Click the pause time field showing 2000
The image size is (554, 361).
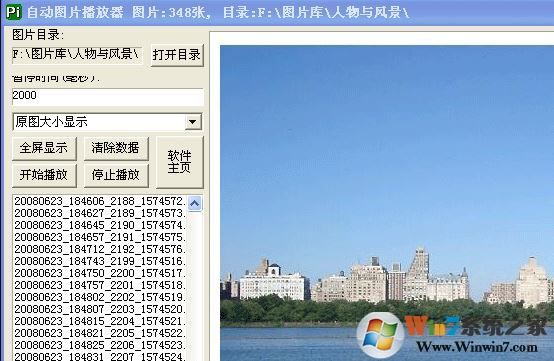pyautogui.click(x=108, y=96)
